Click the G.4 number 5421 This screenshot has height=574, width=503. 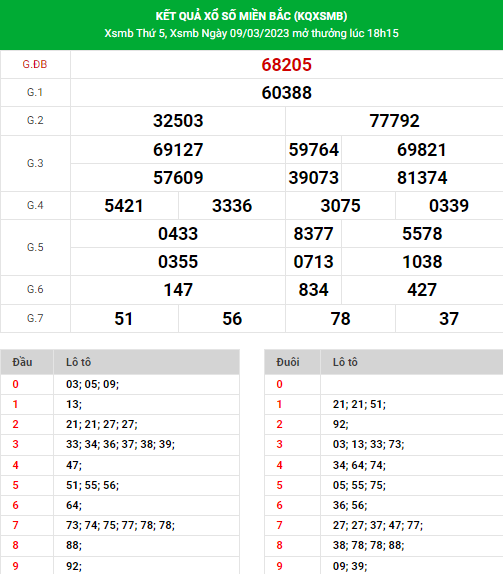point(124,206)
